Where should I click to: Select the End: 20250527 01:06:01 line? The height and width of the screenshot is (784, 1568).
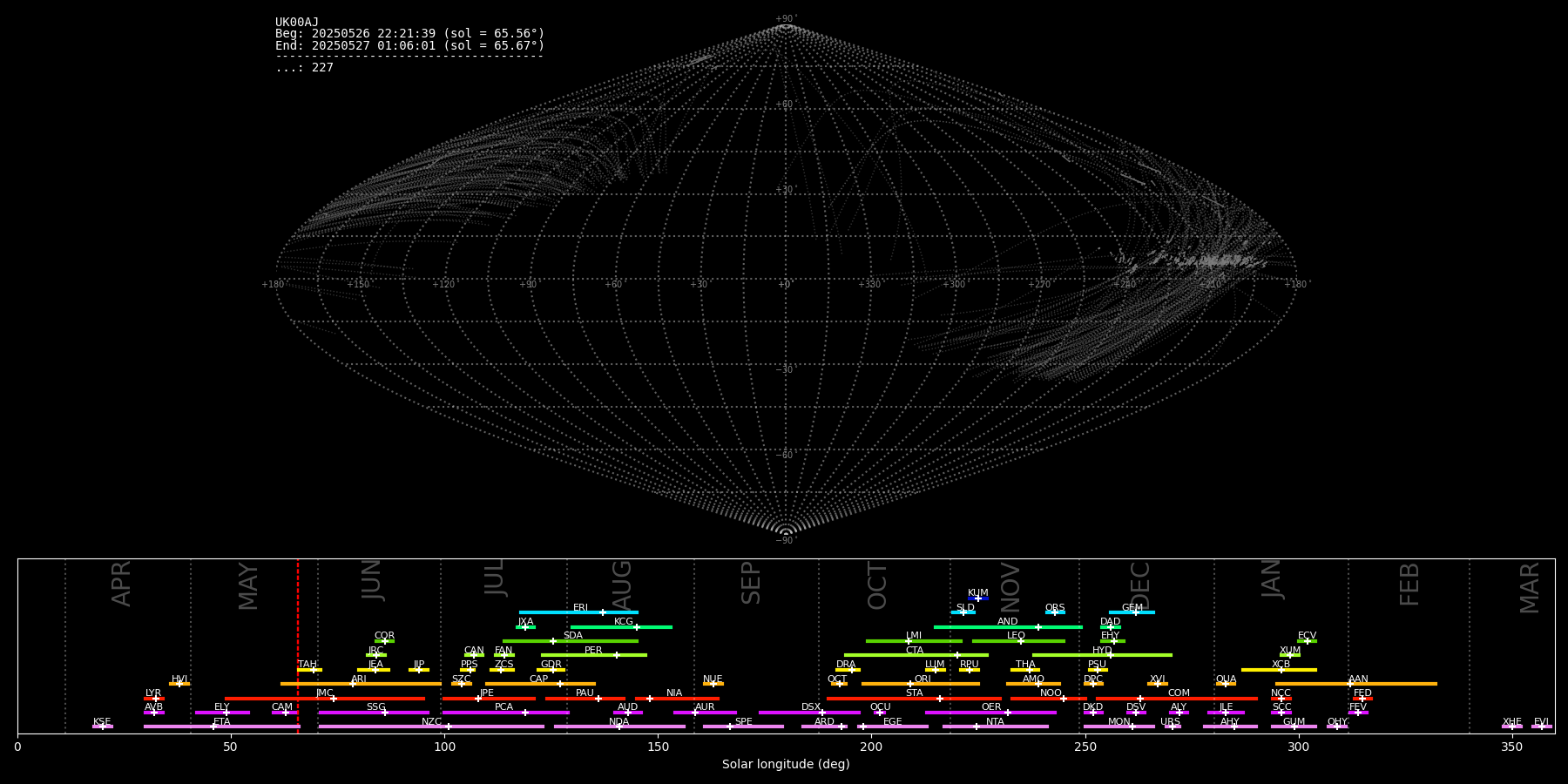pyautogui.click(x=409, y=45)
